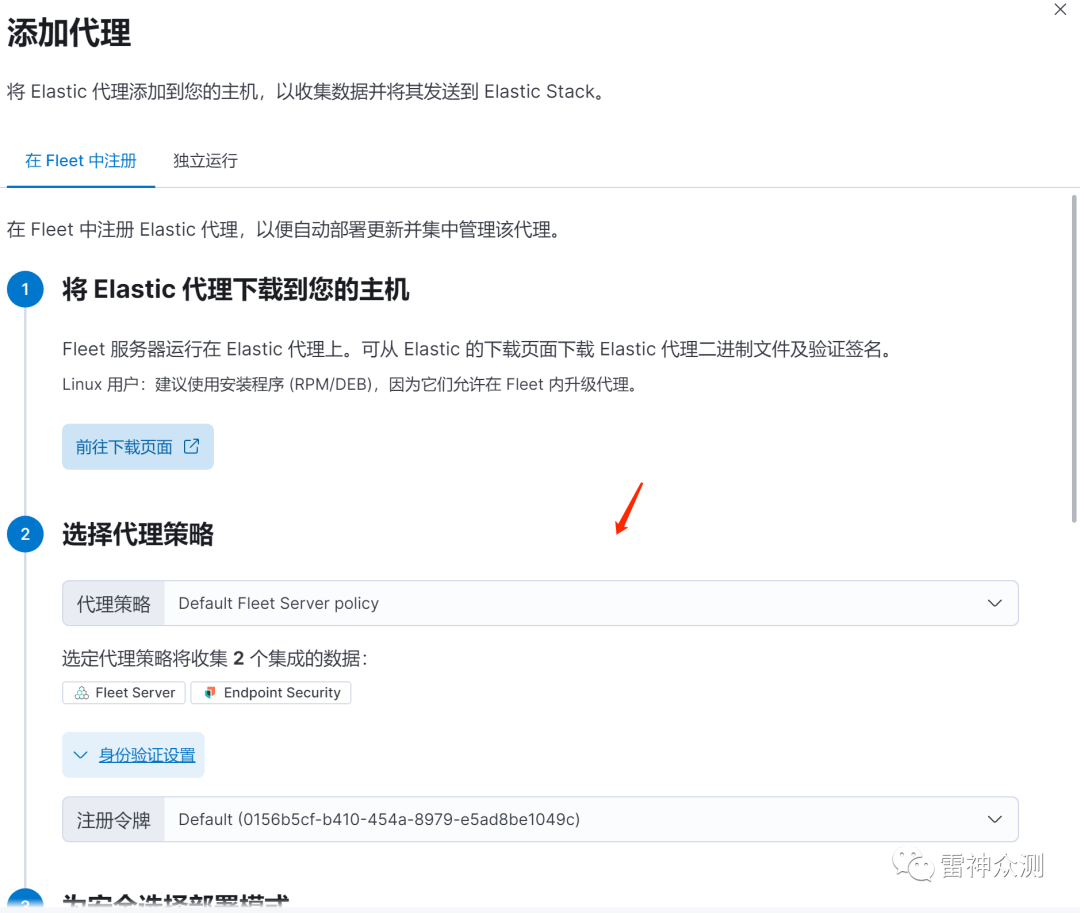Click the vertical scrollbar thumb
The height and width of the screenshot is (913, 1080).
coord(1074,358)
